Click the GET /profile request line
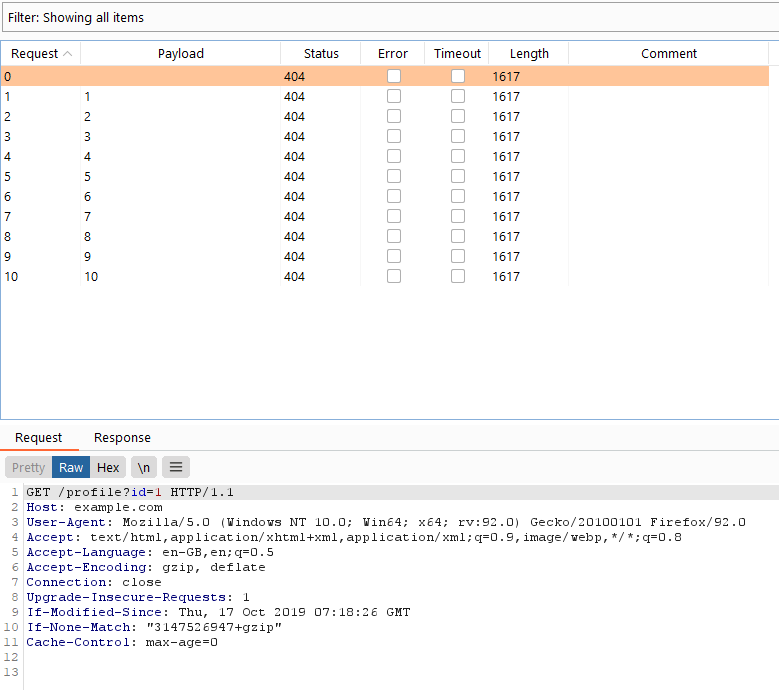779x690 pixels. pyautogui.click(x=129, y=492)
